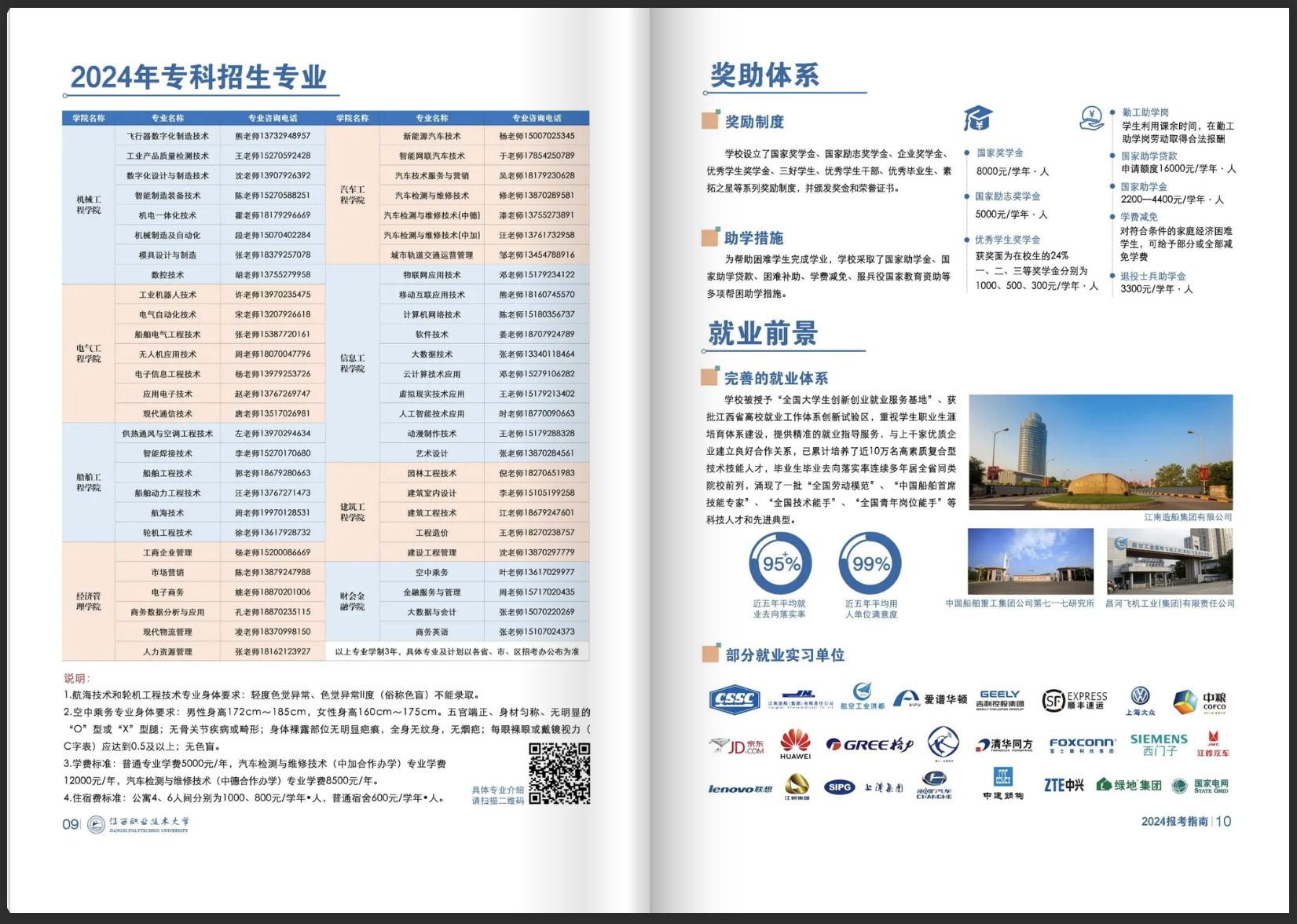Click the 国家奖学金 bullet label
Image resolution: width=1297 pixels, height=924 pixels.
[x=999, y=153]
